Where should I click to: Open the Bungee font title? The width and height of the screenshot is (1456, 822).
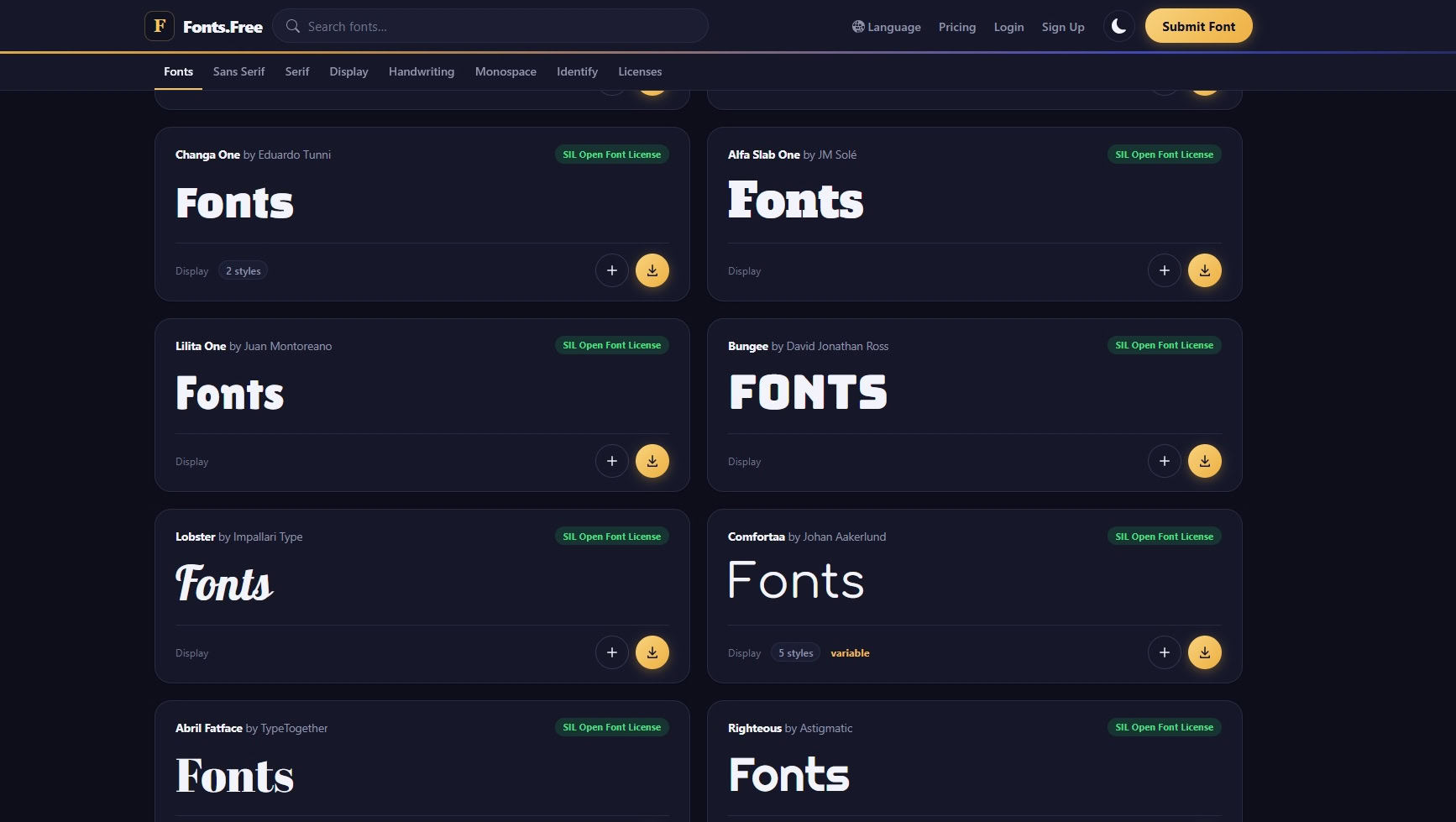click(747, 346)
